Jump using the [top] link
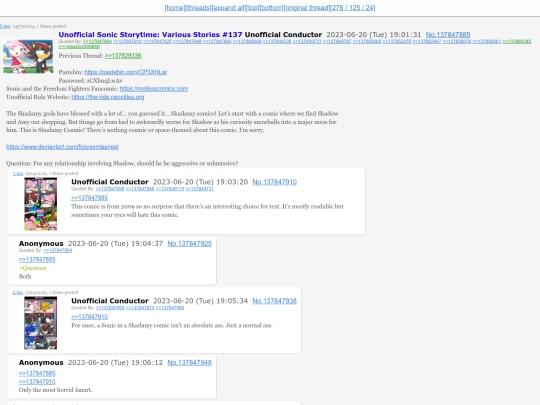The width and height of the screenshot is (540, 405). [x=253, y=8]
